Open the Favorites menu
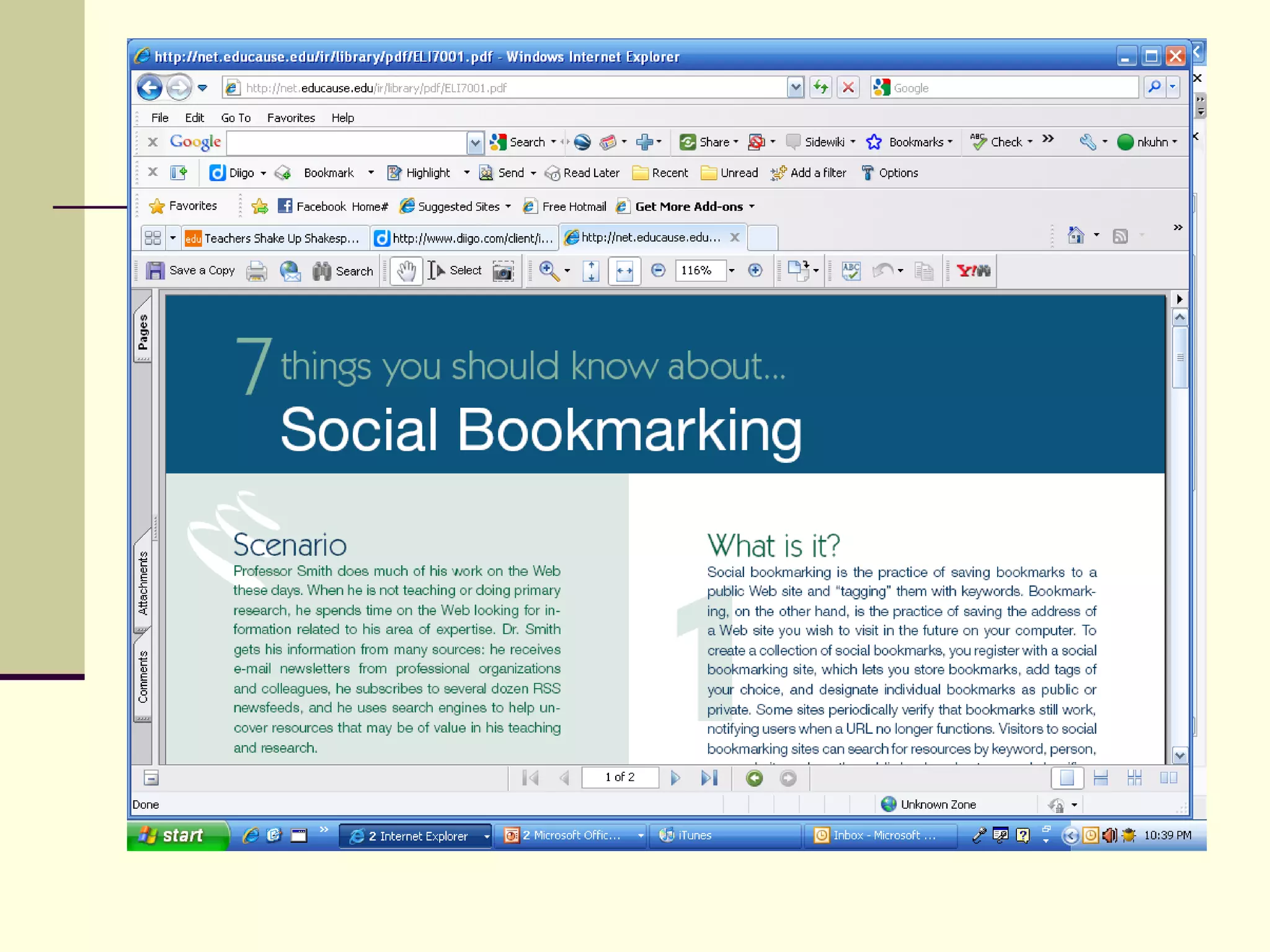This screenshot has height=952, width=1270. pos(291,118)
